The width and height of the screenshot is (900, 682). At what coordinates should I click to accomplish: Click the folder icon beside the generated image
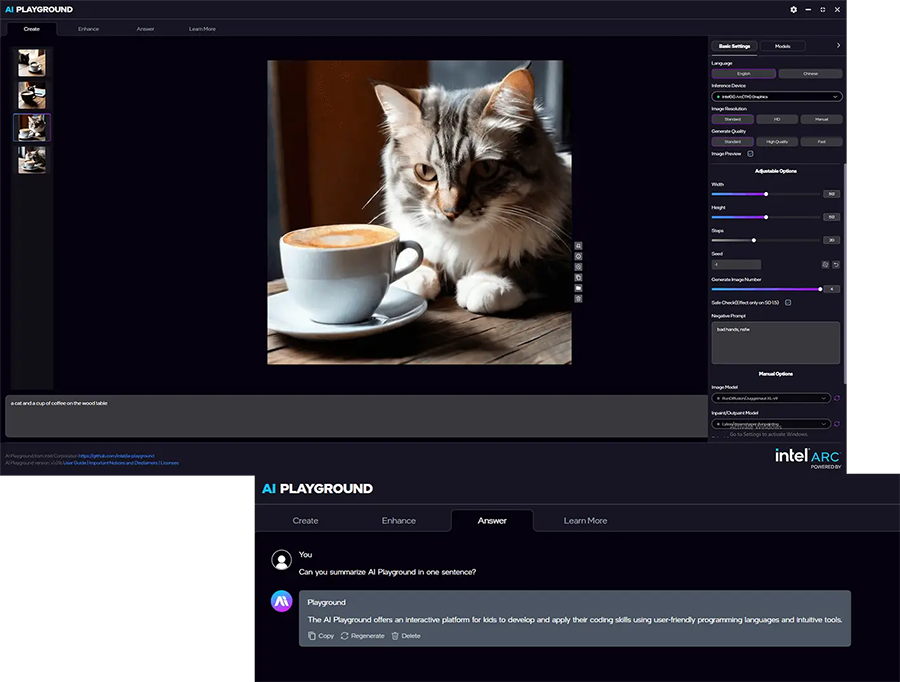(578, 288)
